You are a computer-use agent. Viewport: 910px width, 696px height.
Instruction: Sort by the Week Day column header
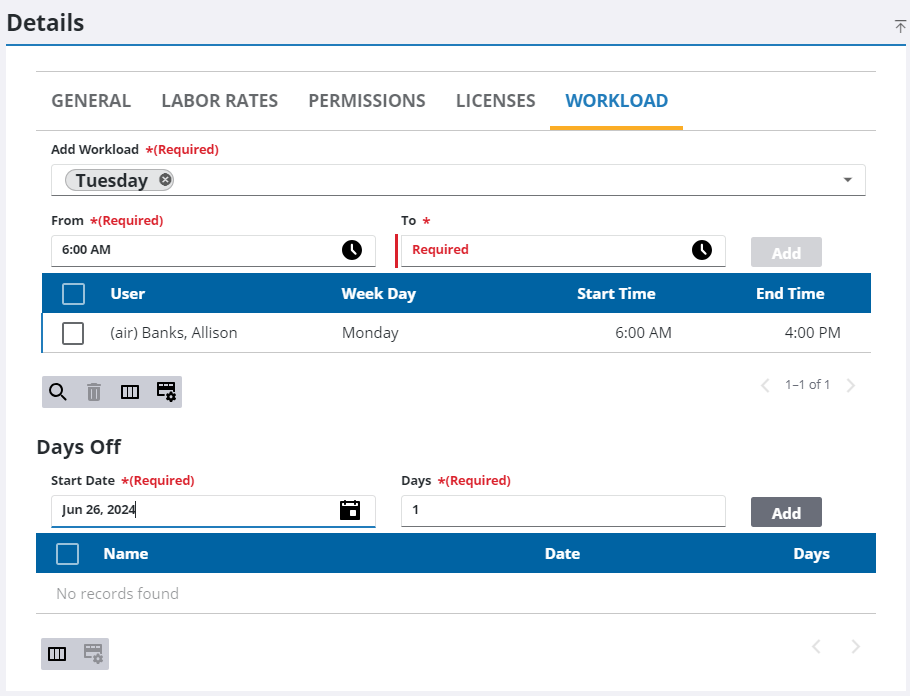(x=378, y=294)
